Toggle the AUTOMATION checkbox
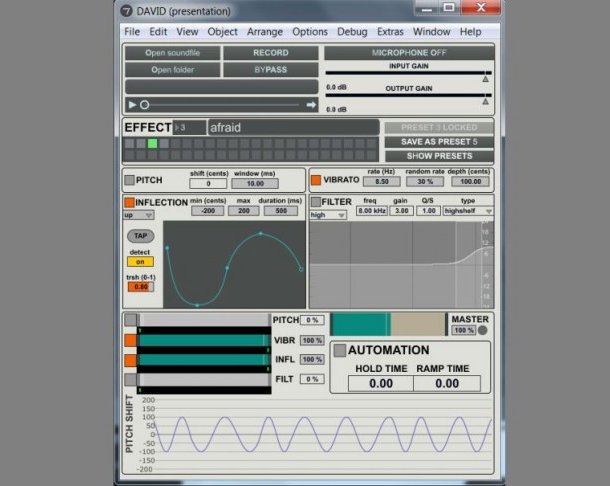 (x=340, y=350)
